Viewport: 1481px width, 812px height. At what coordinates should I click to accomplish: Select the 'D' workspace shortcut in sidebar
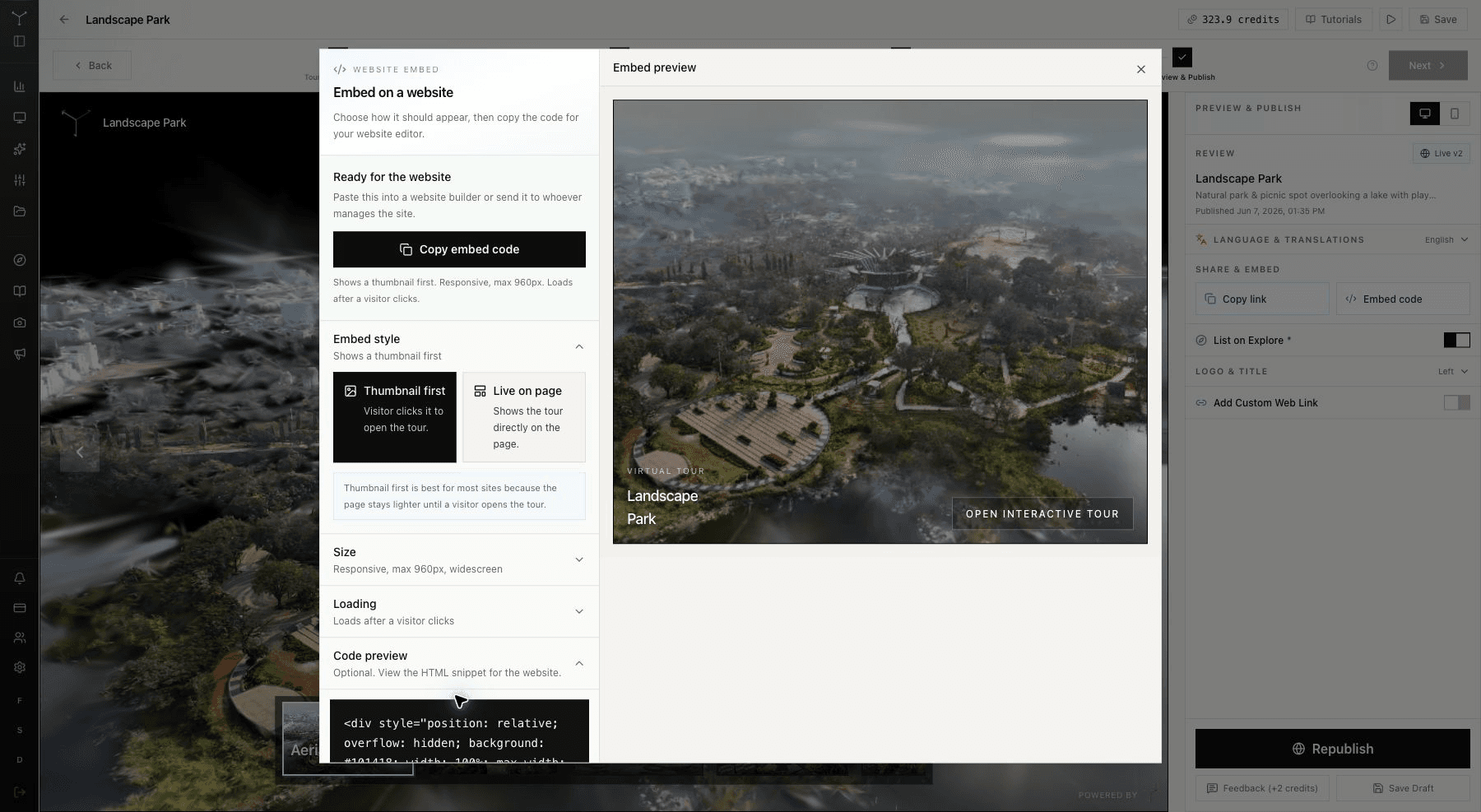19,760
